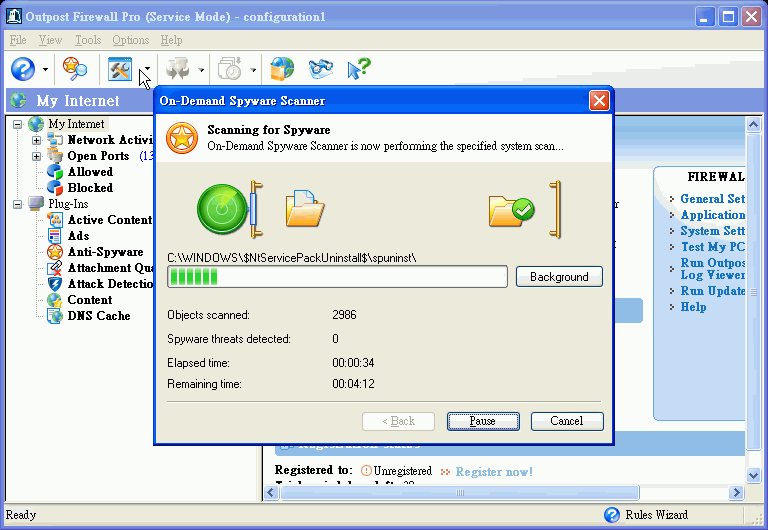Click the Ads plug-in page icon
The width and height of the screenshot is (768, 530).
[55, 236]
